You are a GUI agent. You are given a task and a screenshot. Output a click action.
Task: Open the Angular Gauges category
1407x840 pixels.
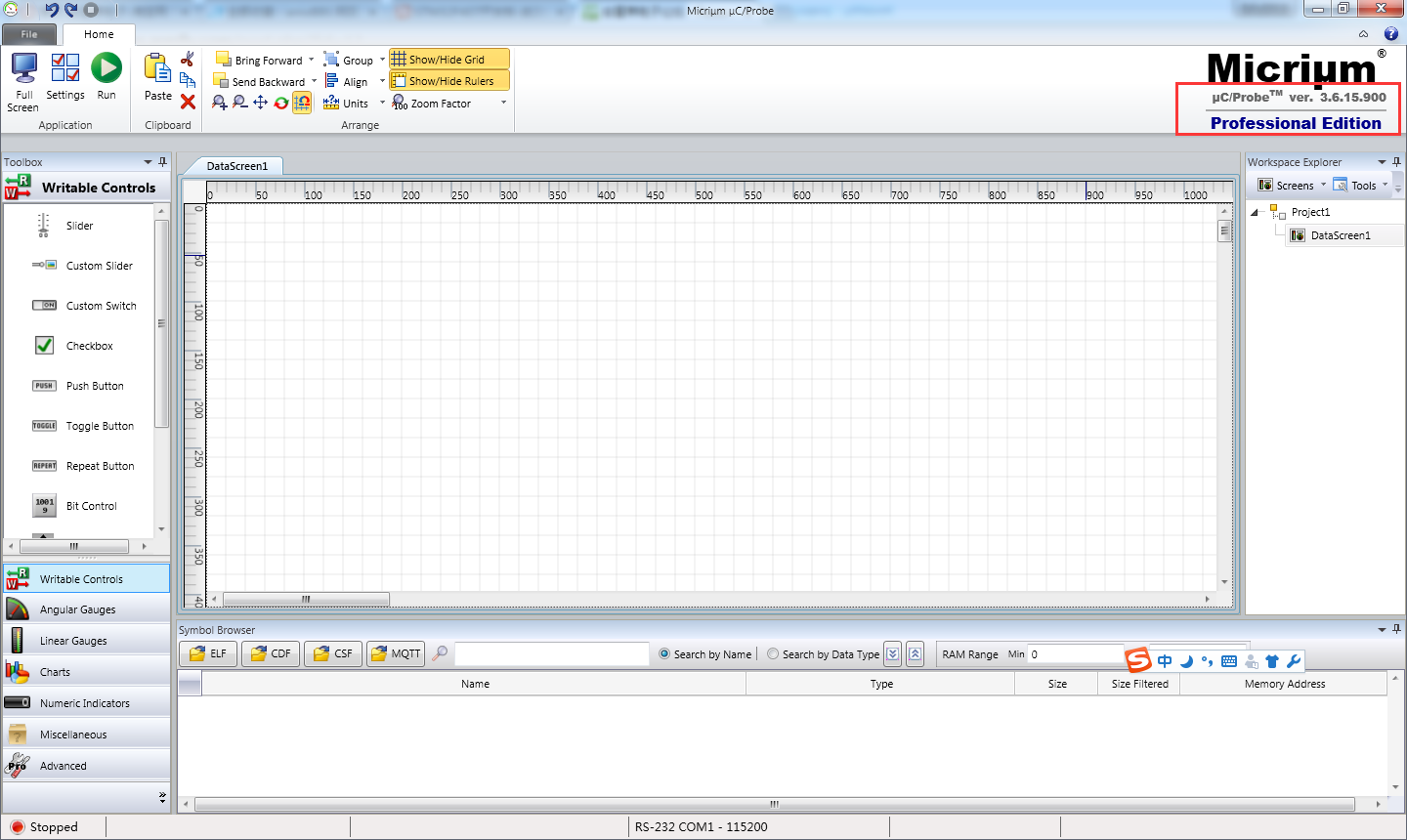click(x=86, y=609)
